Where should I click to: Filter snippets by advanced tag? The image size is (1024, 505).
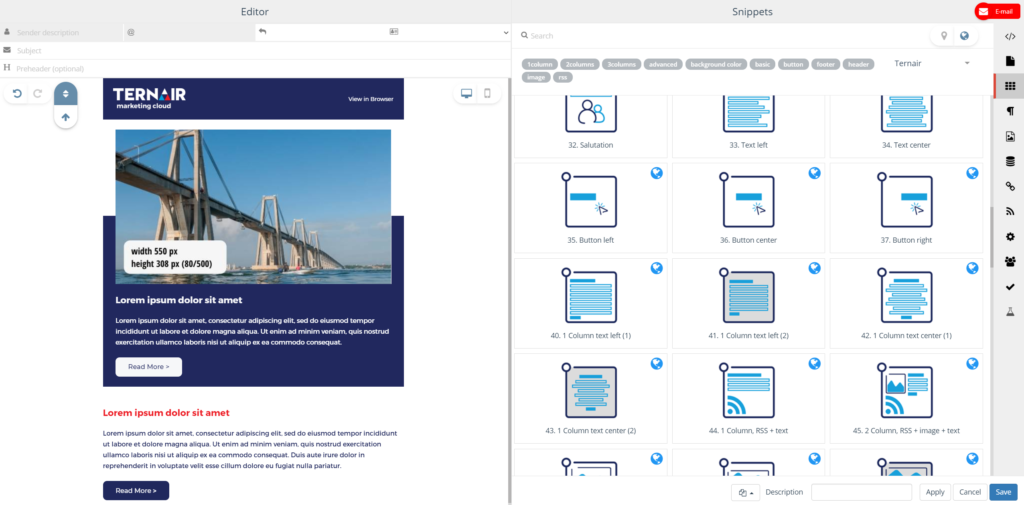point(663,64)
